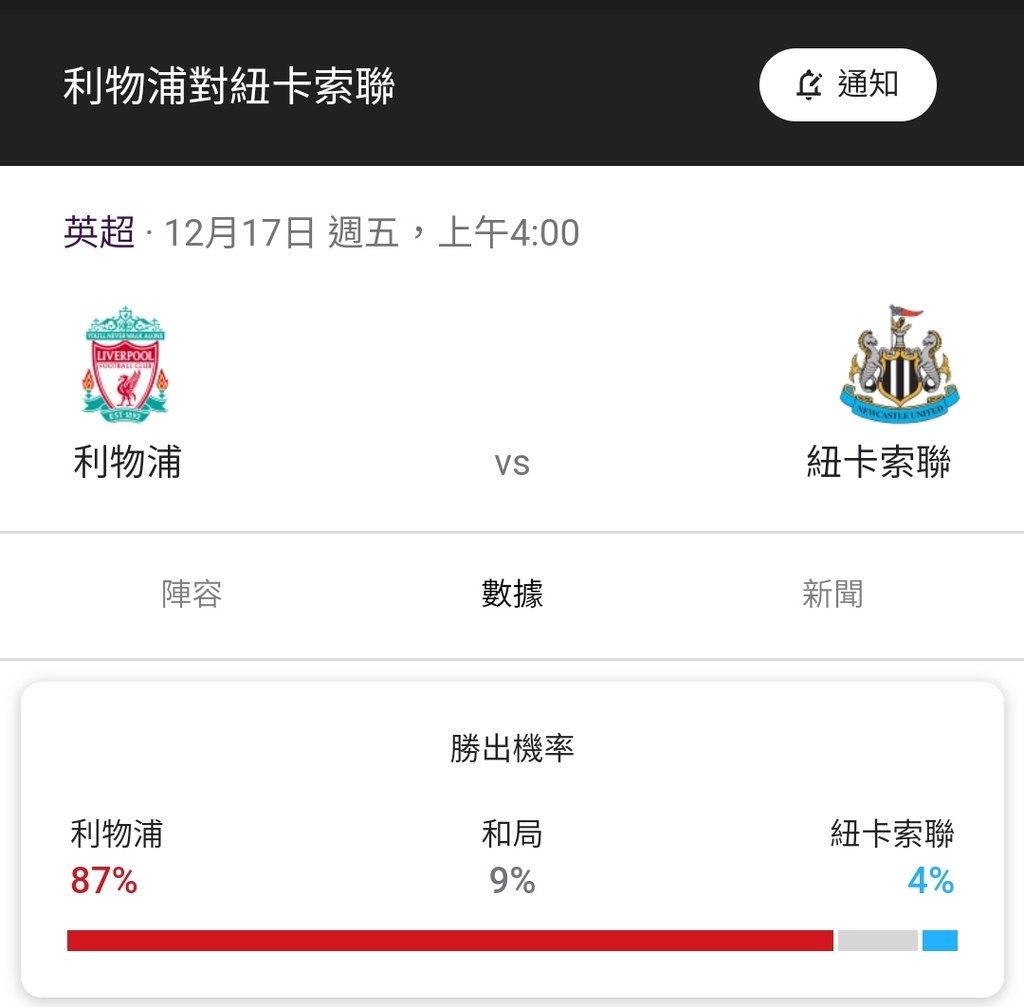
Task: Tap the Newcastle United club crest
Action: [899, 364]
